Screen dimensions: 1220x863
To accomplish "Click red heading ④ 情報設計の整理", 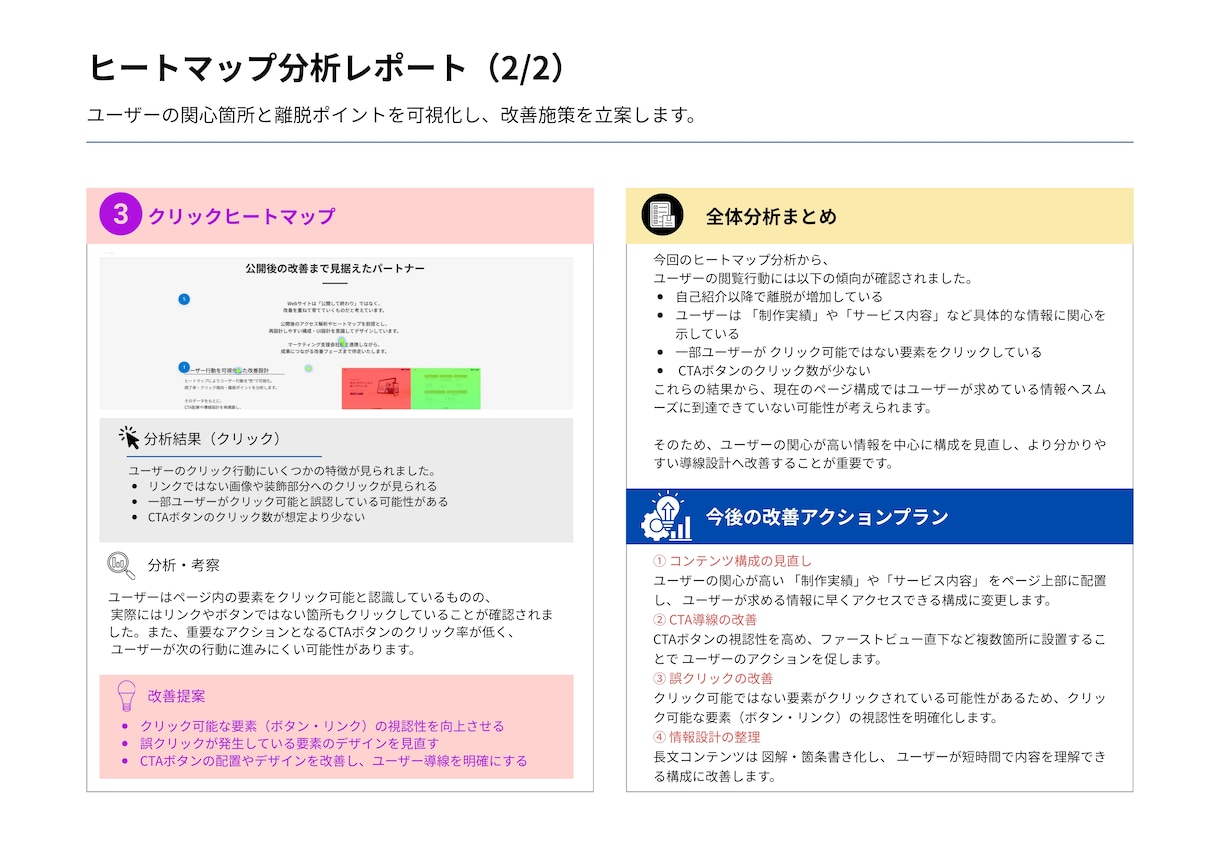I will (706, 737).
